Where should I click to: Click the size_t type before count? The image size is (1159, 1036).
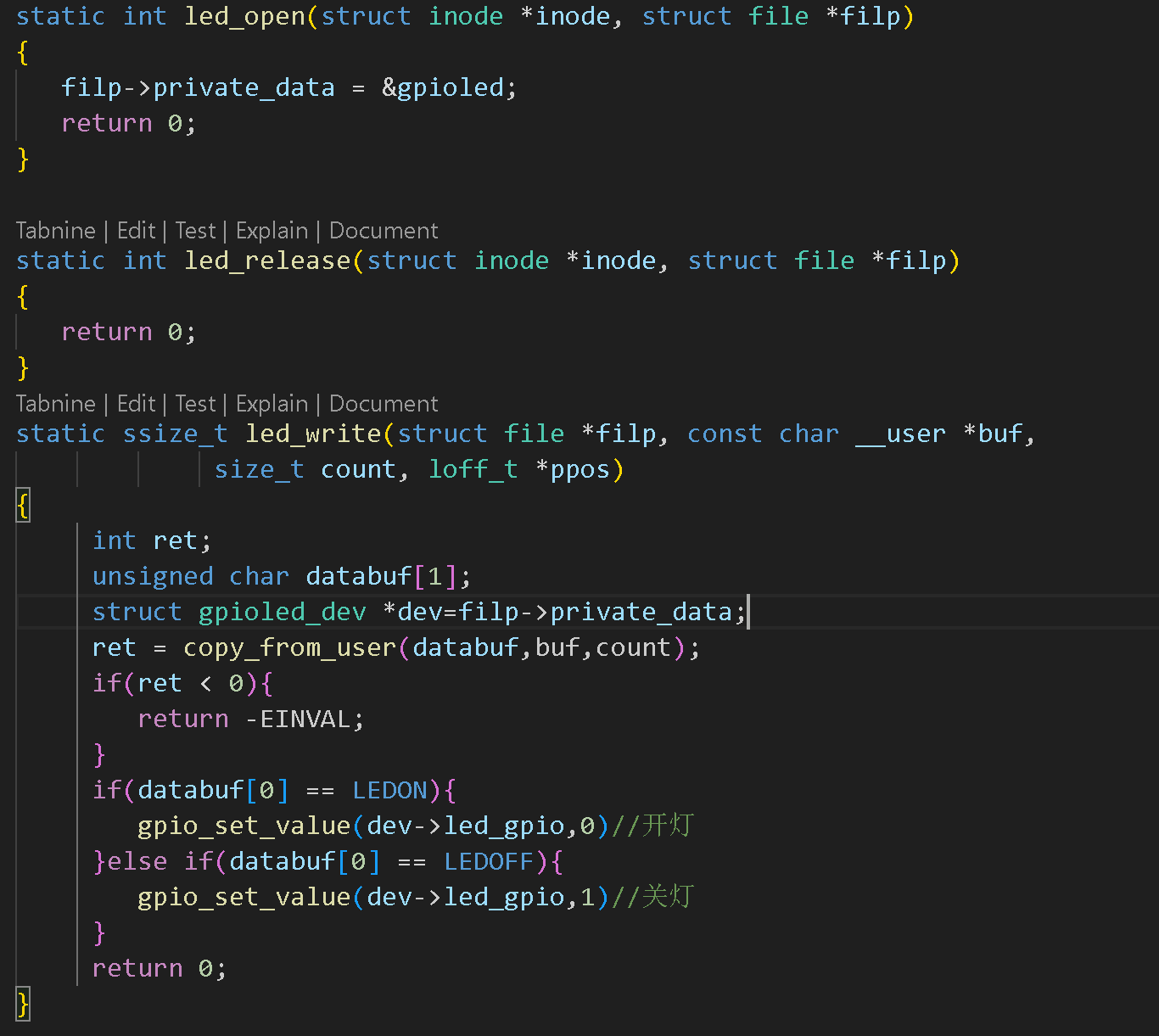coord(259,469)
